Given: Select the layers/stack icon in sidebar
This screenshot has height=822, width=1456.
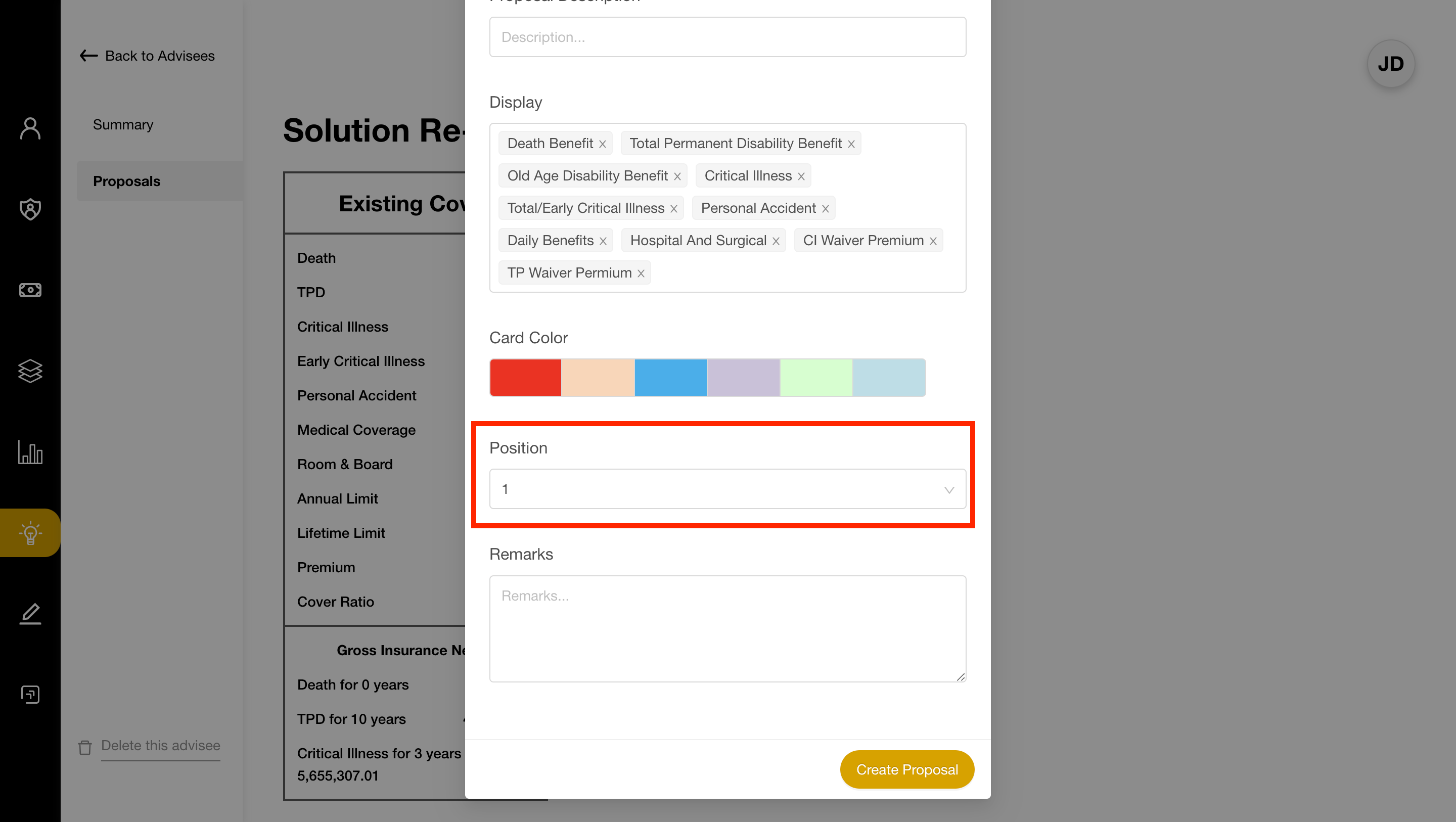Looking at the screenshot, I should tap(29, 371).
